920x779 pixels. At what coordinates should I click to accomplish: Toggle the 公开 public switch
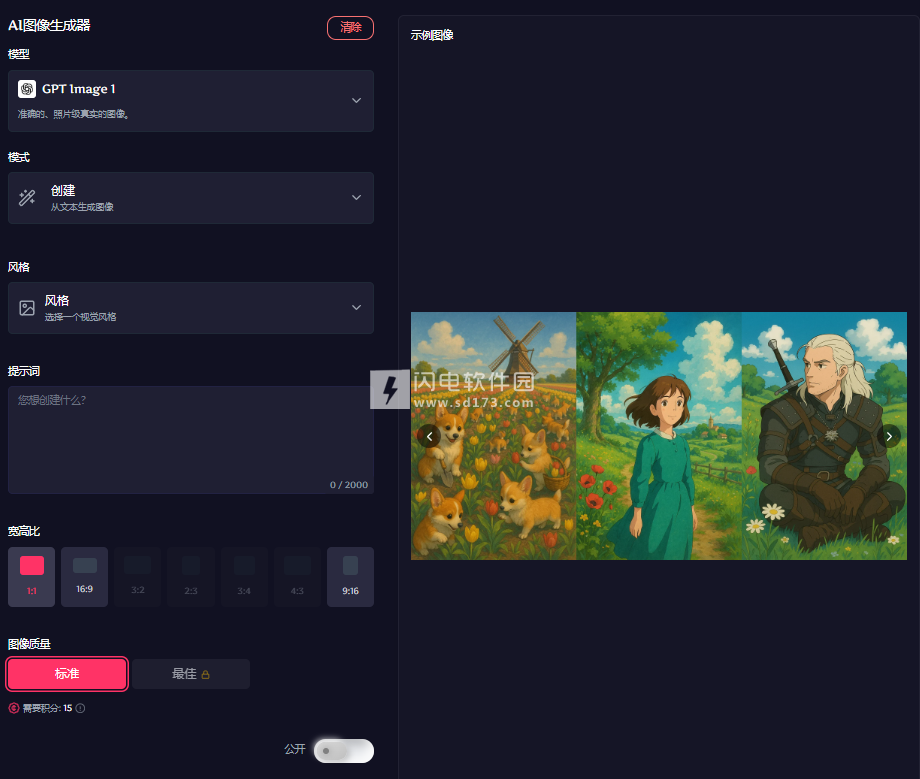click(344, 751)
